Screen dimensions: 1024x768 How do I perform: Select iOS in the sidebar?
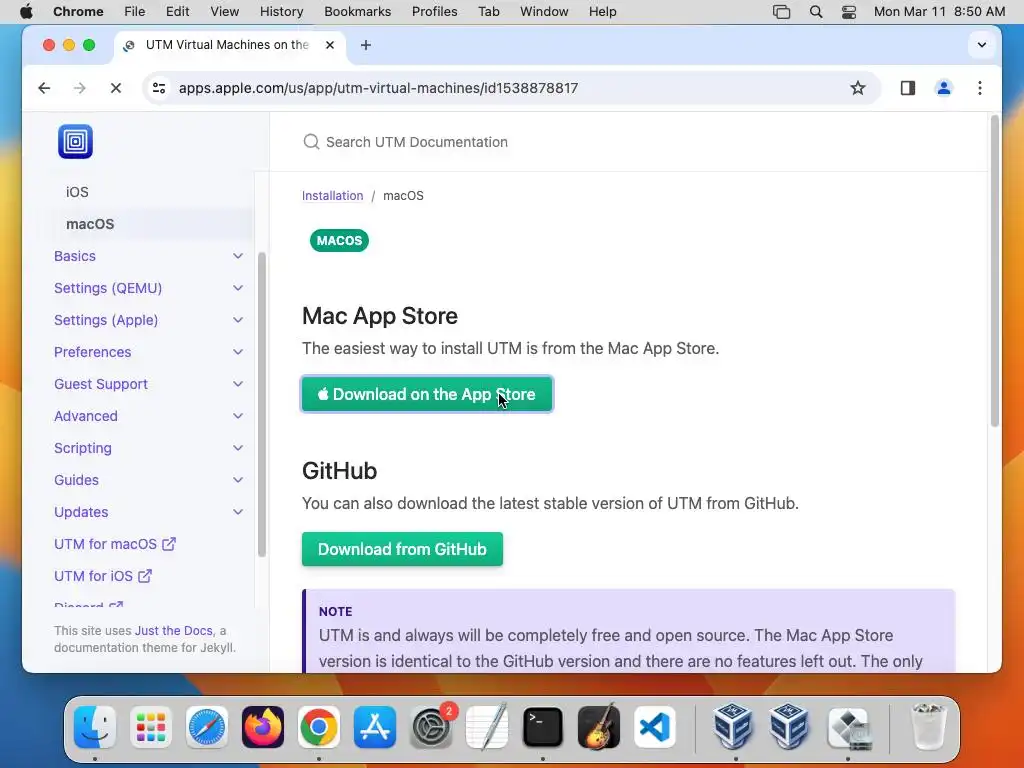click(77, 192)
